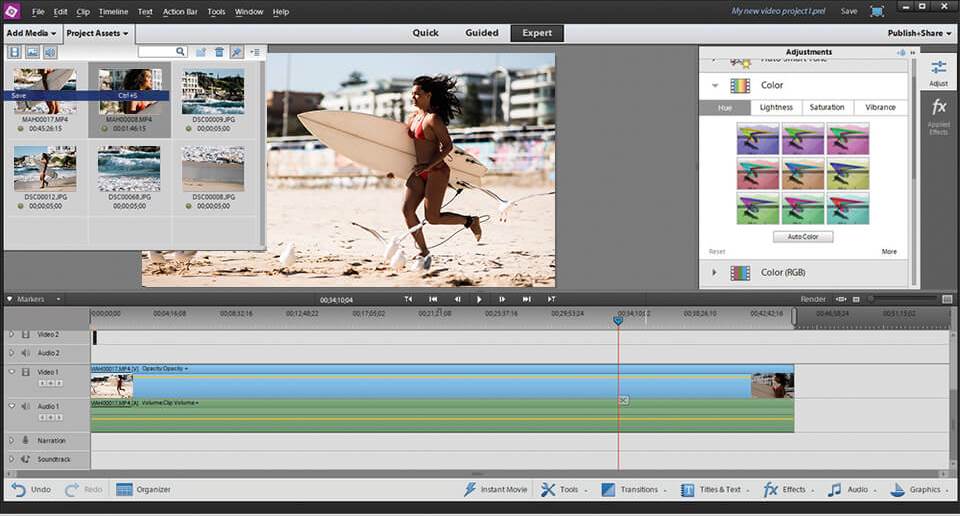Click the trash delete icon in Project Assets
Viewport: 960px width, 516px height.
pyautogui.click(x=219, y=52)
